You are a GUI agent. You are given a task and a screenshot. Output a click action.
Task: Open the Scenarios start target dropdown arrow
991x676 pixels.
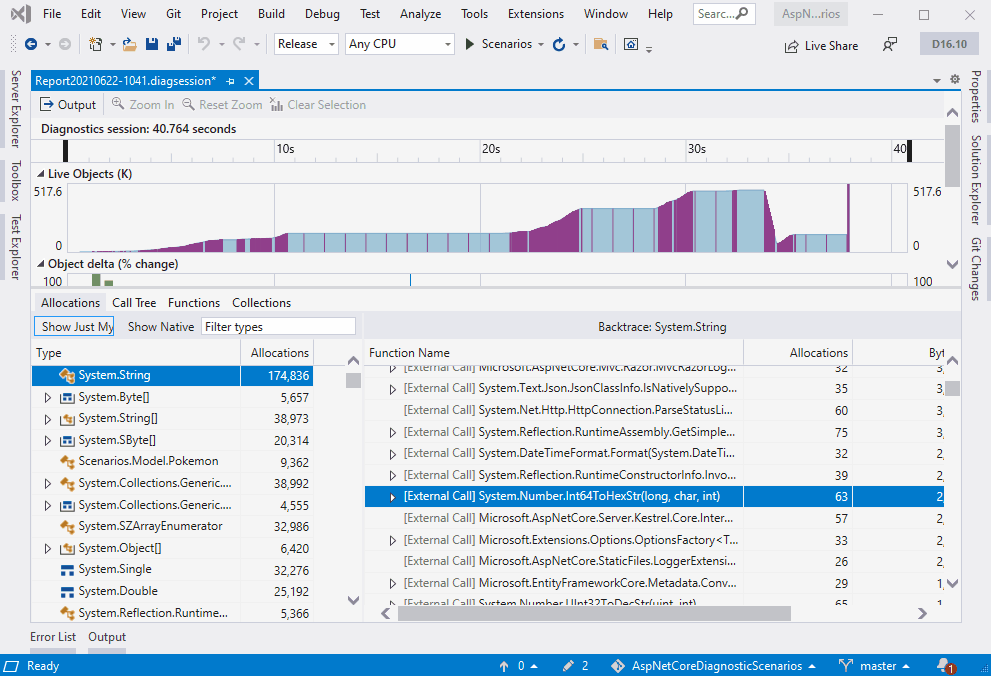tap(541, 44)
